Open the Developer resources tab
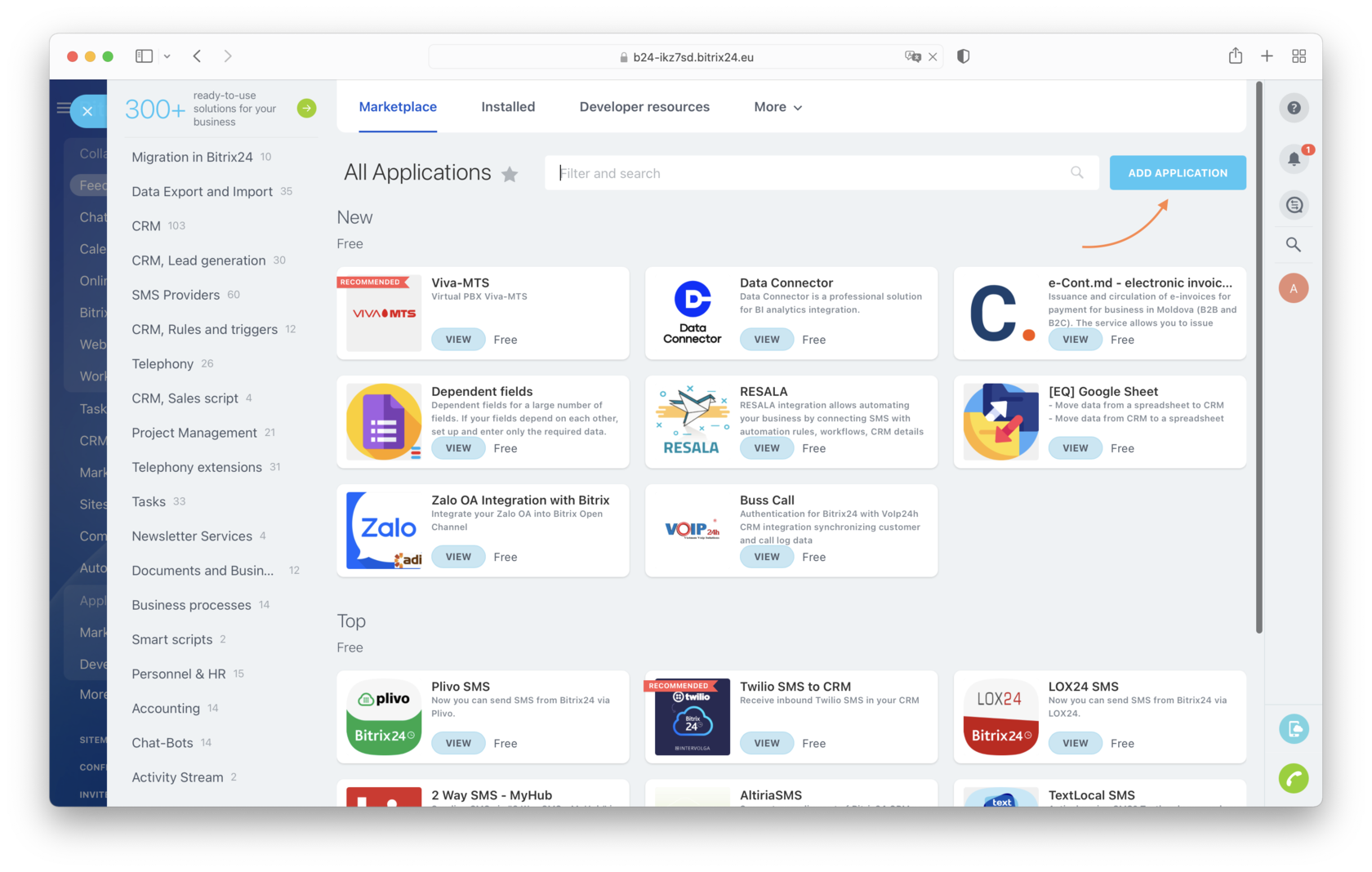The height and width of the screenshot is (872, 1372). [x=644, y=106]
